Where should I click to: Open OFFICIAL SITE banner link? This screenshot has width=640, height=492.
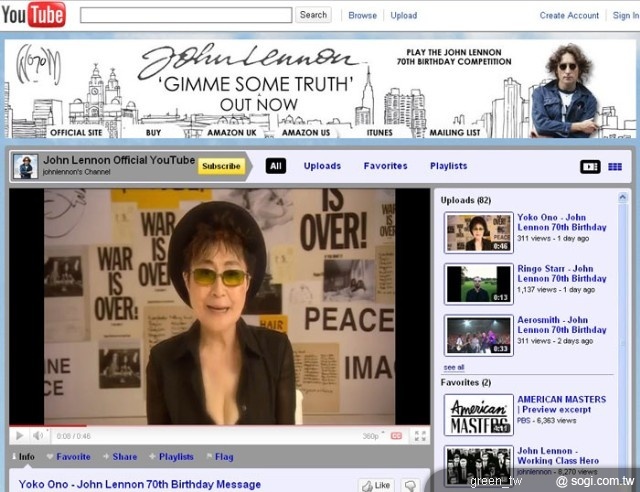[x=76, y=132]
